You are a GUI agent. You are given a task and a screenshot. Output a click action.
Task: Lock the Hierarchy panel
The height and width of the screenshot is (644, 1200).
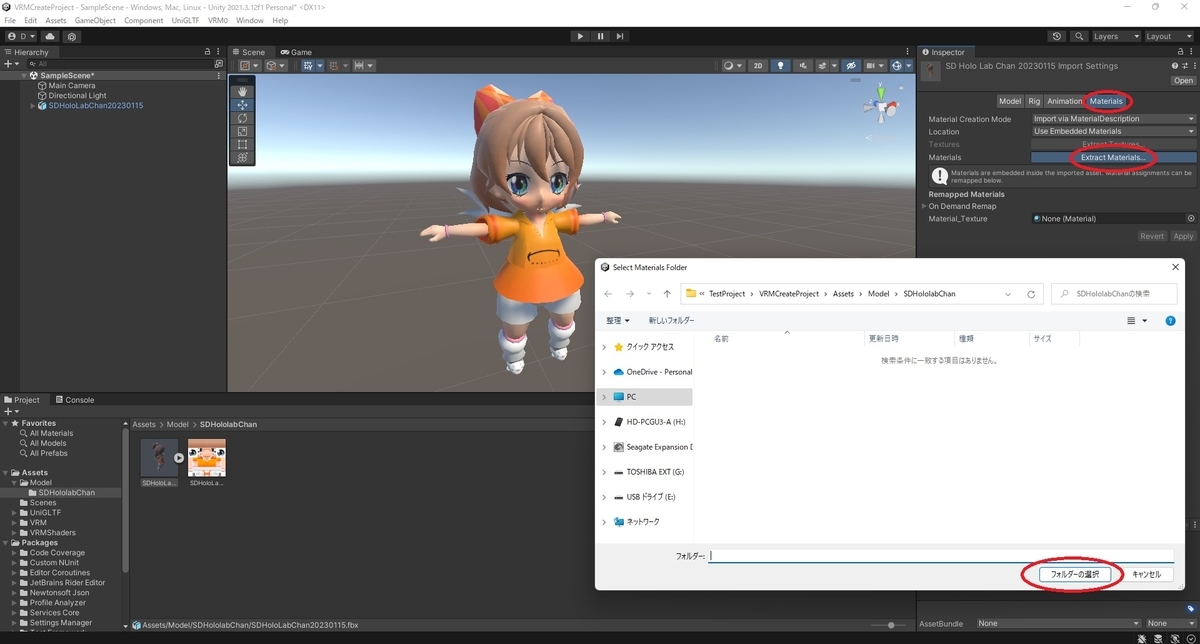206,52
